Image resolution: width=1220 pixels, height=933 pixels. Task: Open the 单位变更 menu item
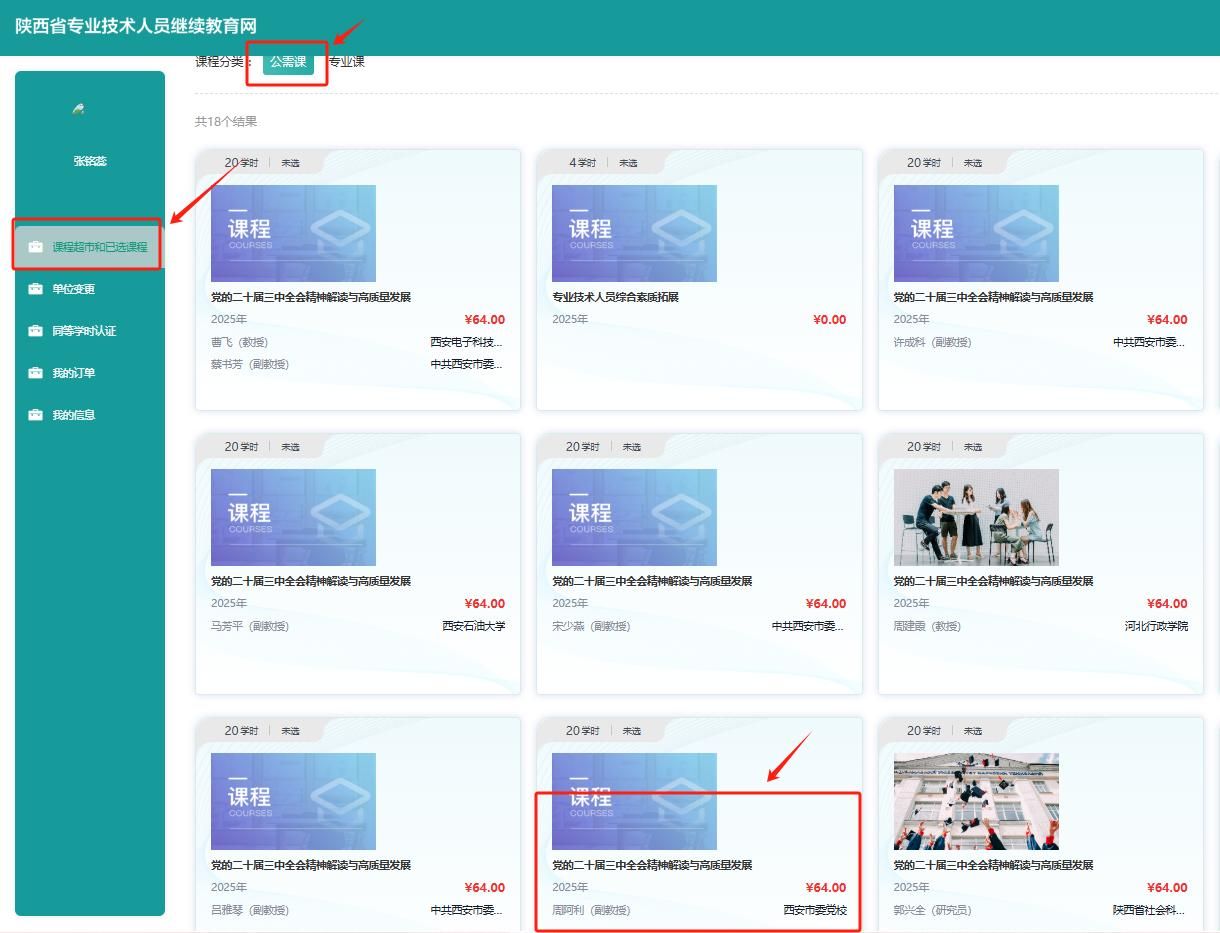[x=74, y=289]
